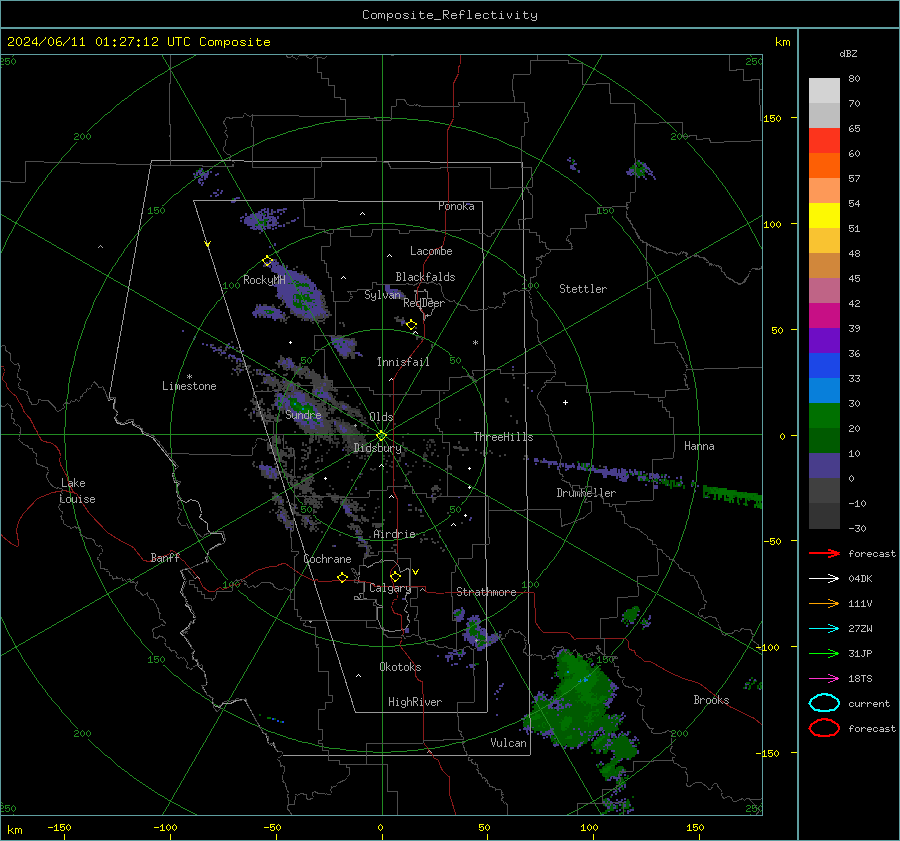Click the cyan 27ZW arrow icon
This screenshot has width=900, height=841.
click(824, 629)
